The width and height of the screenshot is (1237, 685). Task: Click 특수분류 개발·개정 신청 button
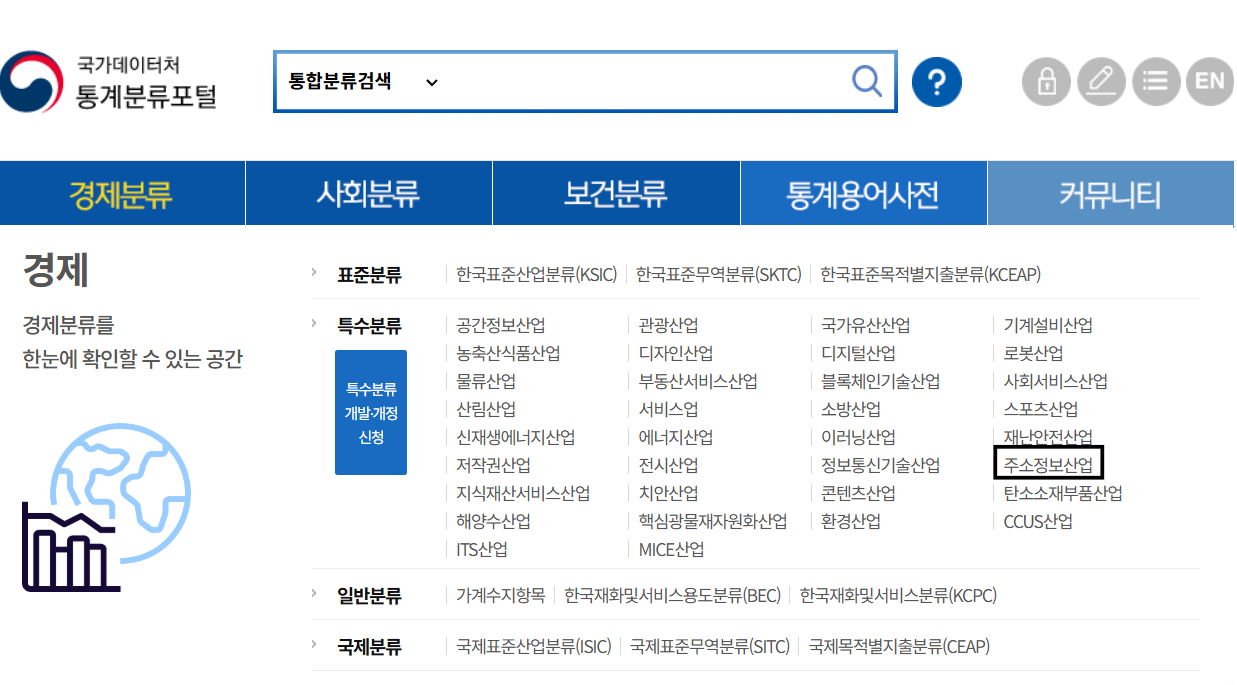point(371,412)
